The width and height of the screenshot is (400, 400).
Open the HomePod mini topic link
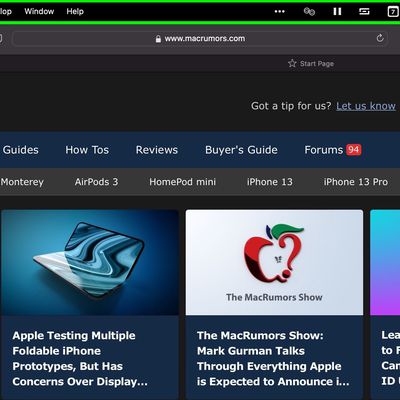(x=183, y=182)
